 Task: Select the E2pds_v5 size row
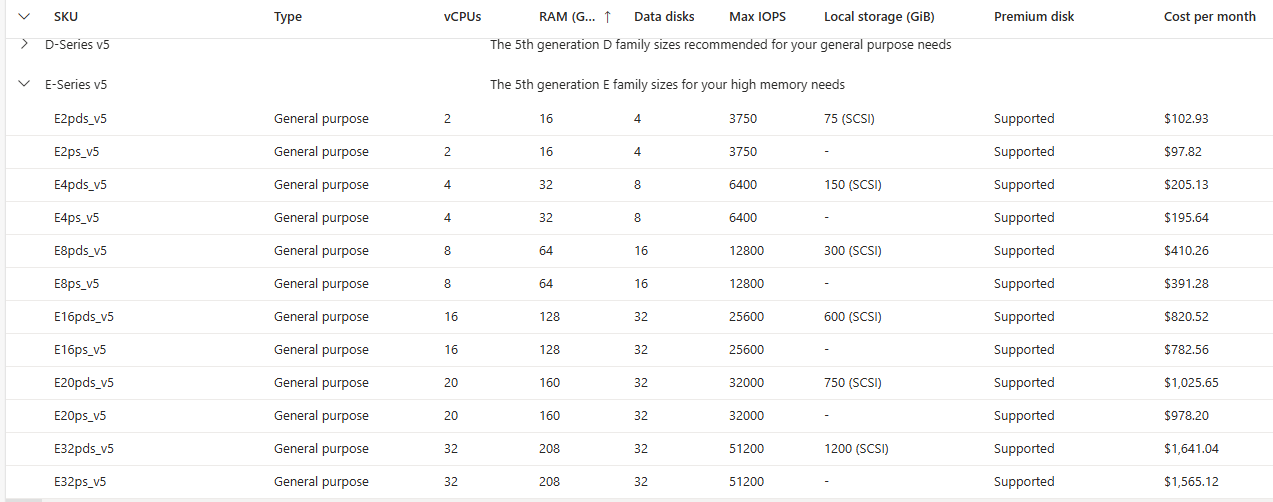click(639, 119)
